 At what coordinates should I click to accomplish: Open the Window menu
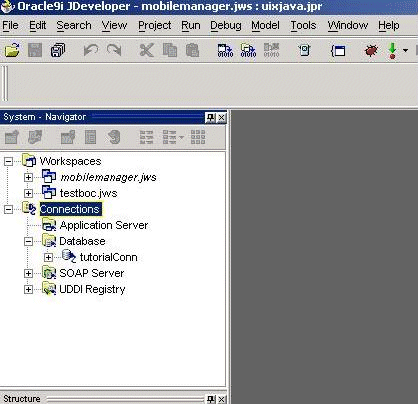click(x=347, y=26)
